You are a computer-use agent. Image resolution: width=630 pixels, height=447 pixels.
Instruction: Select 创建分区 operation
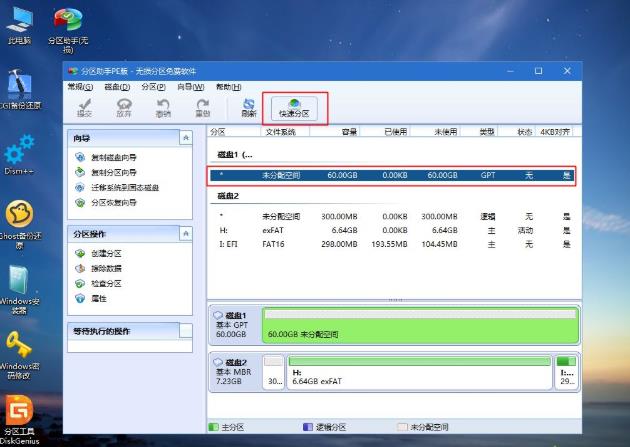(x=98, y=253)
